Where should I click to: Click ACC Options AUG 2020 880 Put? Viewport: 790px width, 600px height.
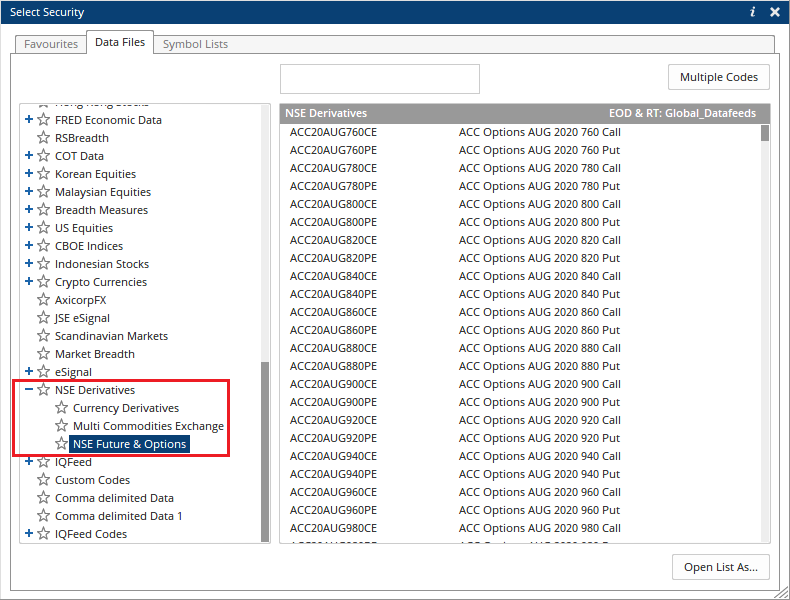(539, 366)
